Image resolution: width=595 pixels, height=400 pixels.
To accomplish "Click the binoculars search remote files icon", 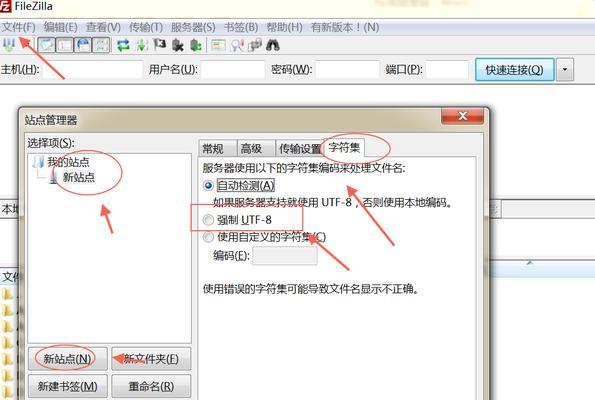I will (273, 45).
